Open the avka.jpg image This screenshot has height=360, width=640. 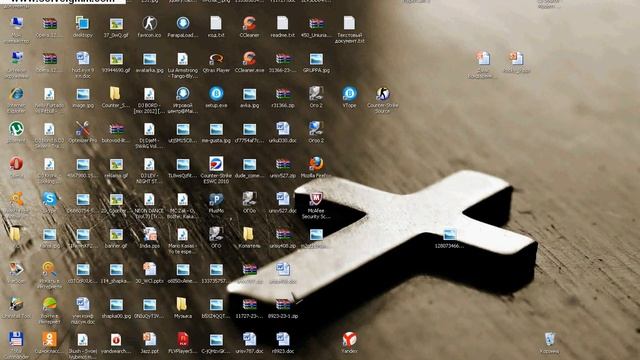(249, 94)
